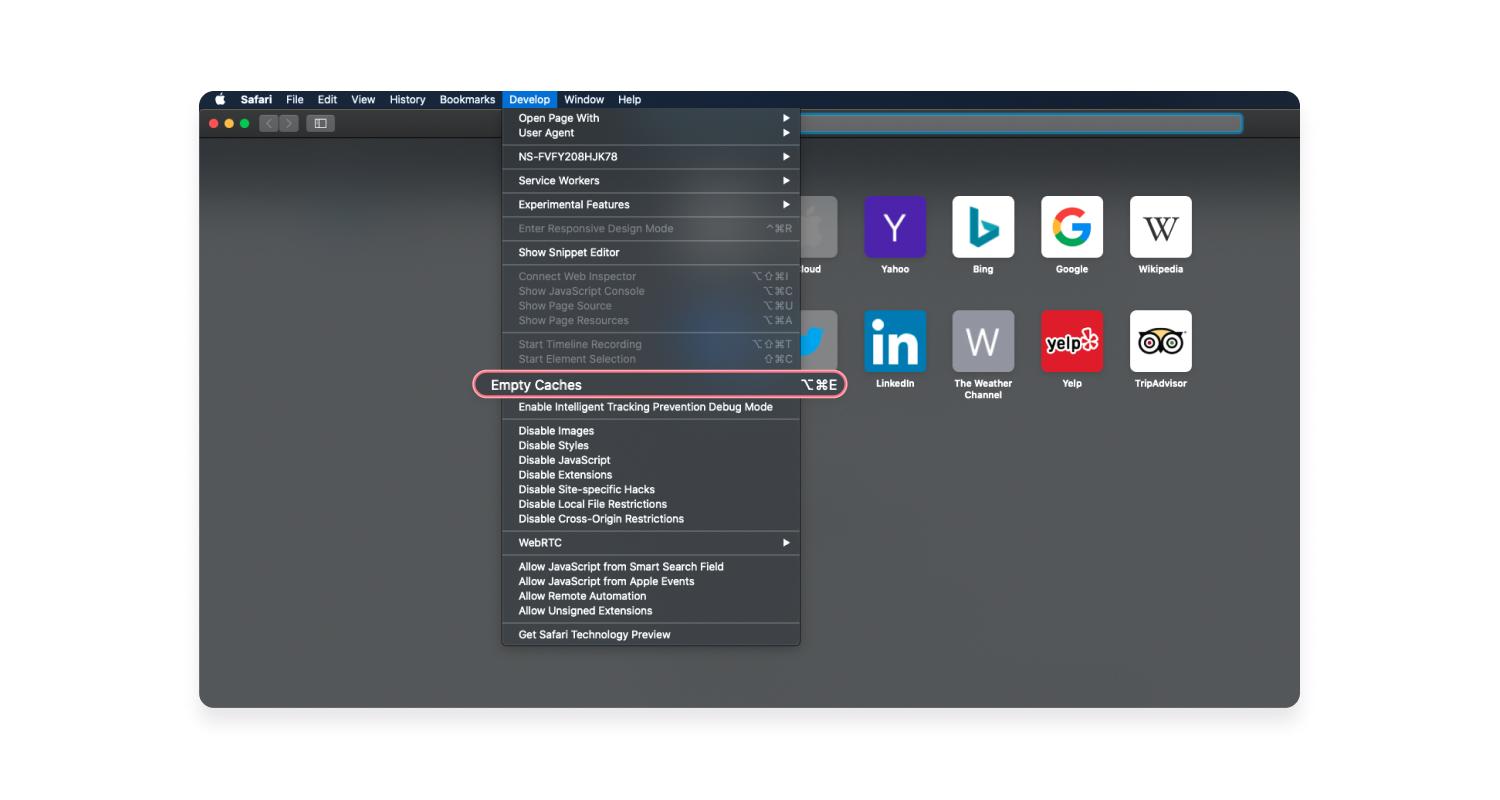Expand the WebRTC submenu
1500x800 pixels.
(651, 543)
